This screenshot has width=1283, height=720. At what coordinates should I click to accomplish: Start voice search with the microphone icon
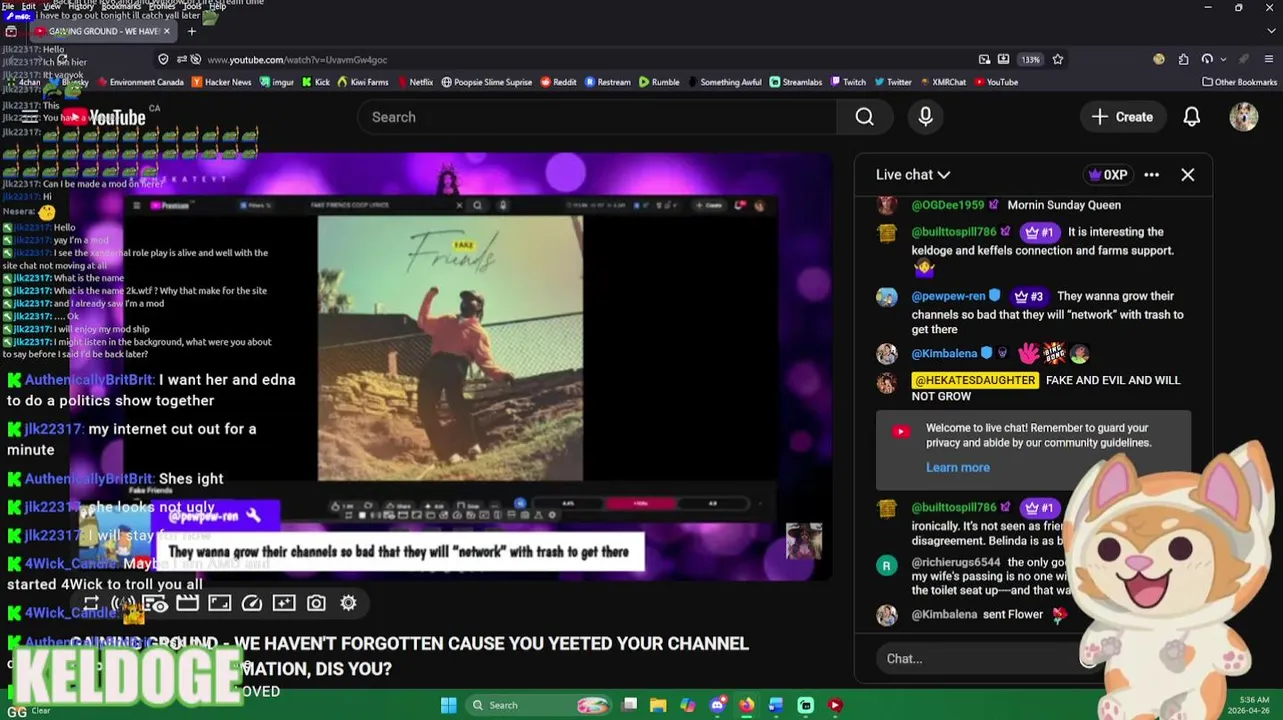pyautogui.click(x=925, y=117)
